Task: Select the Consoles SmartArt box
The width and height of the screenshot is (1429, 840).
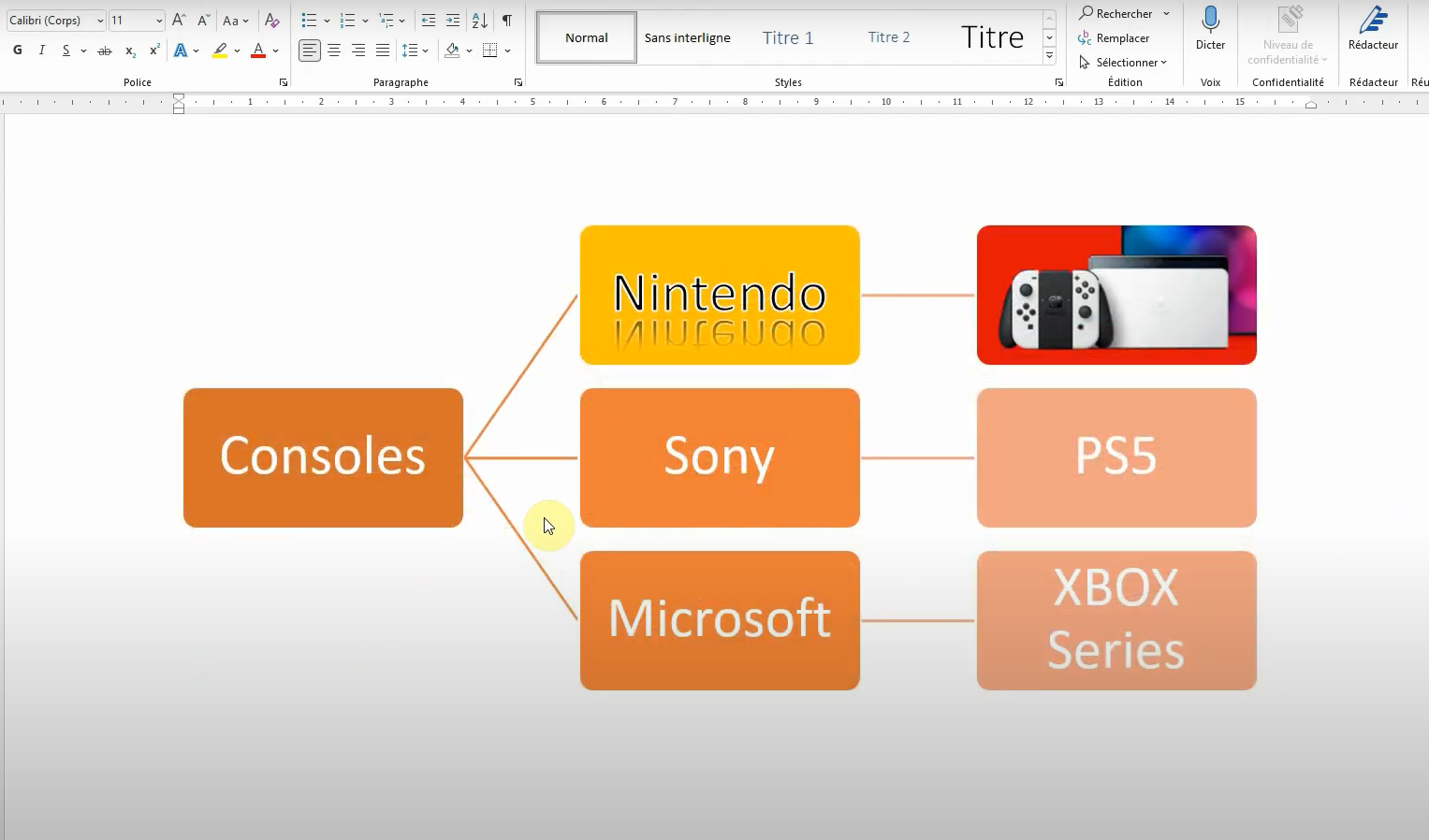Action: coord(323,457)
